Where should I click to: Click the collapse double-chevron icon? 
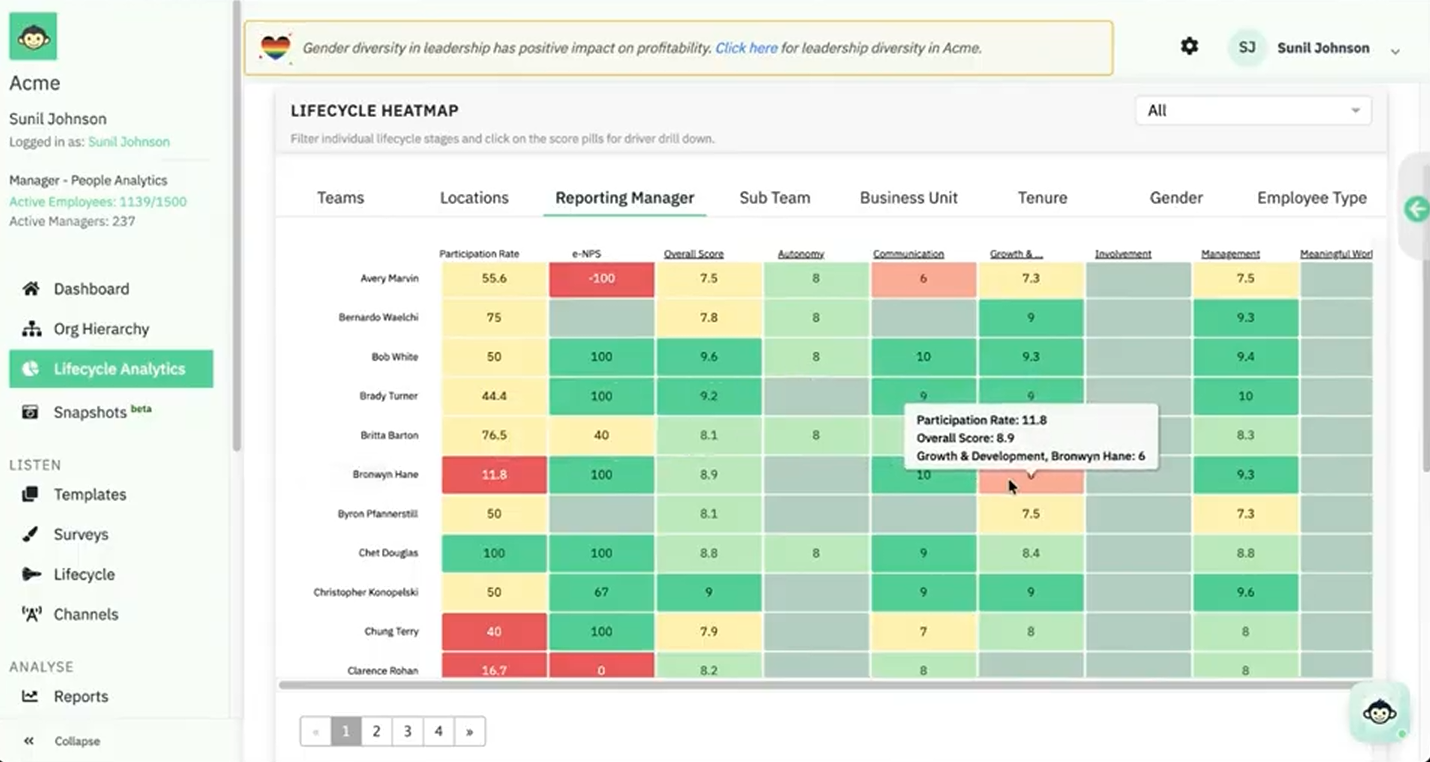point(29,741)
